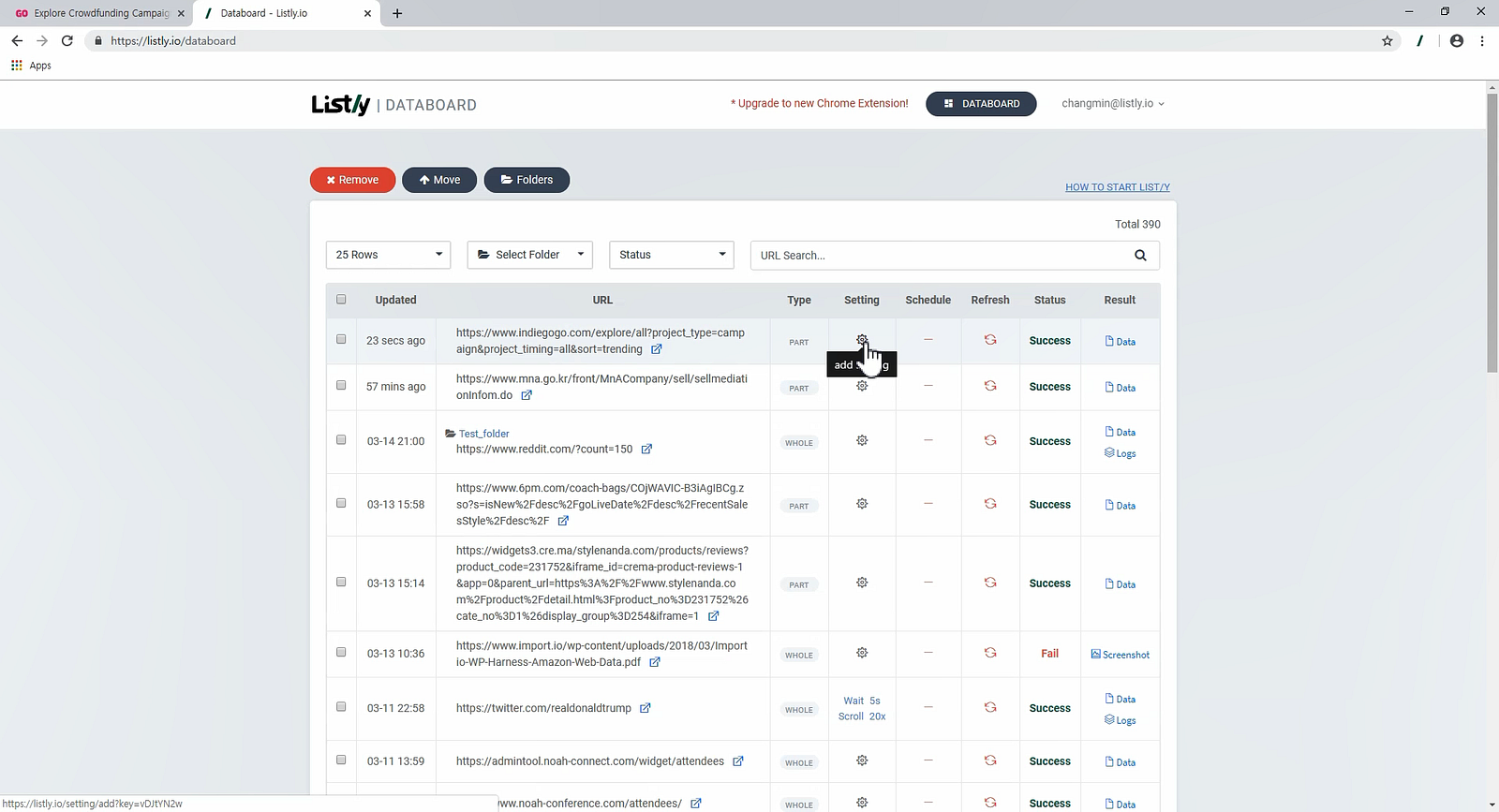
Task: Open indiegogo URL external link icon
Action: point(657,349)
